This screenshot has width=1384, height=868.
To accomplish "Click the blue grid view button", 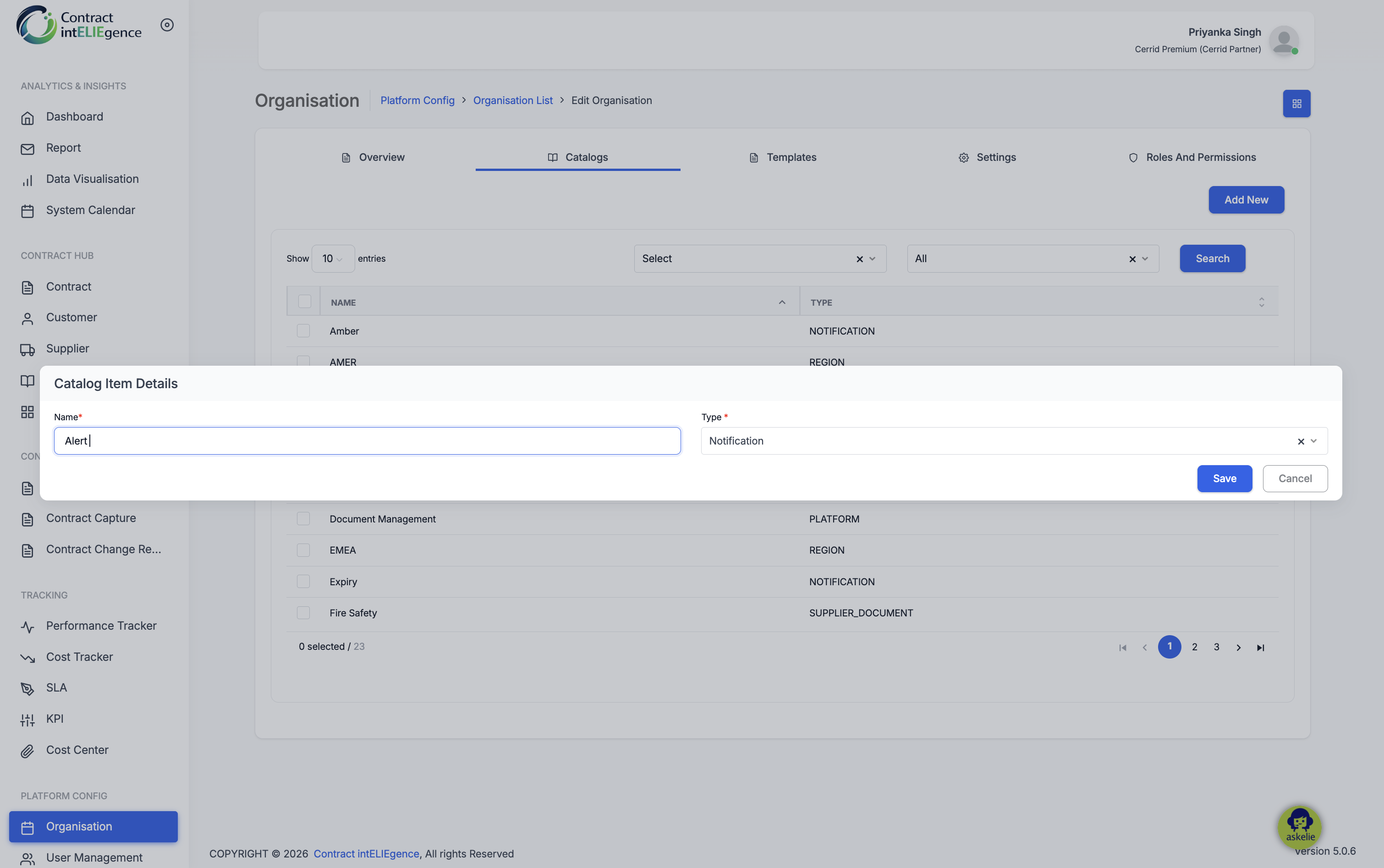I will pos(1297,103).
